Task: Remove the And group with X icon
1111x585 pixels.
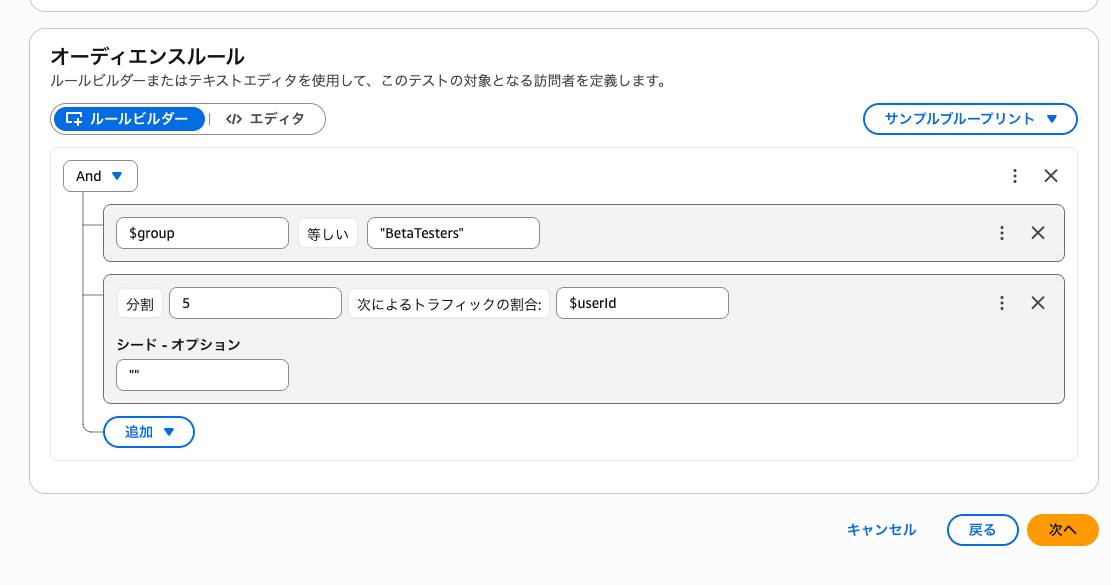Action: 1051,176
